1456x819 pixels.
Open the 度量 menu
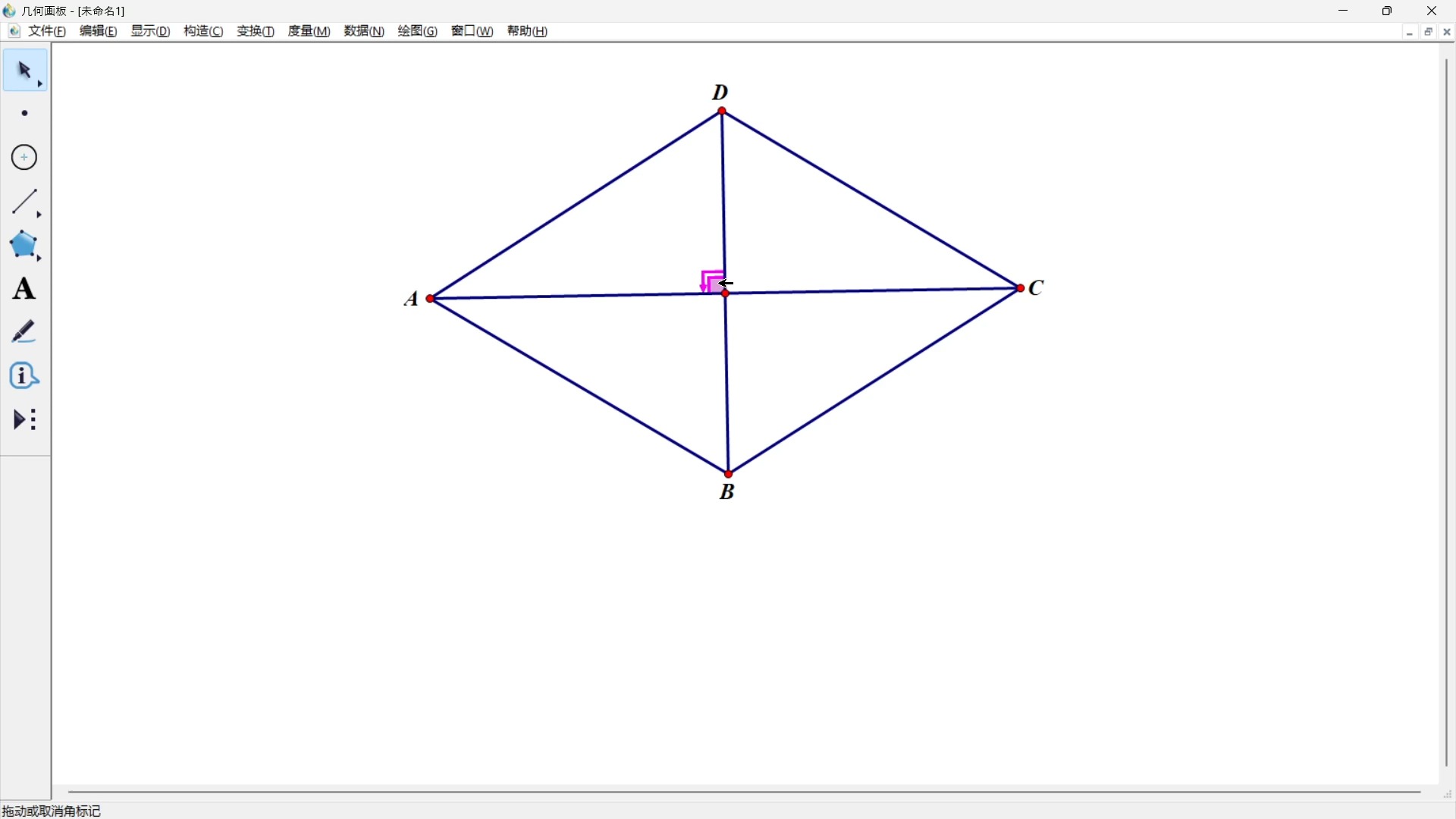(309, 31)
